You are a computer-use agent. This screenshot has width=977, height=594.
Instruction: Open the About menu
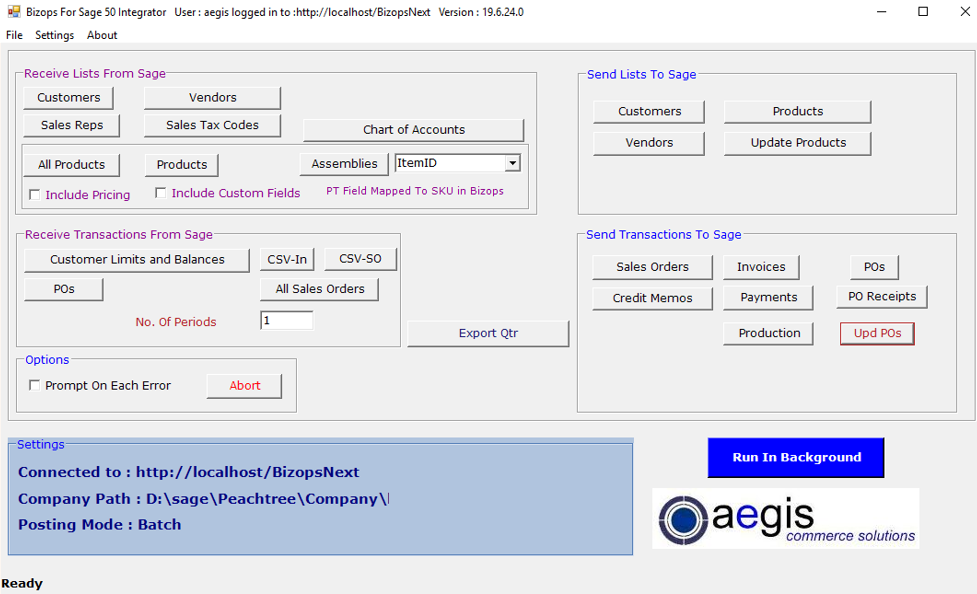tap(102, 35)
